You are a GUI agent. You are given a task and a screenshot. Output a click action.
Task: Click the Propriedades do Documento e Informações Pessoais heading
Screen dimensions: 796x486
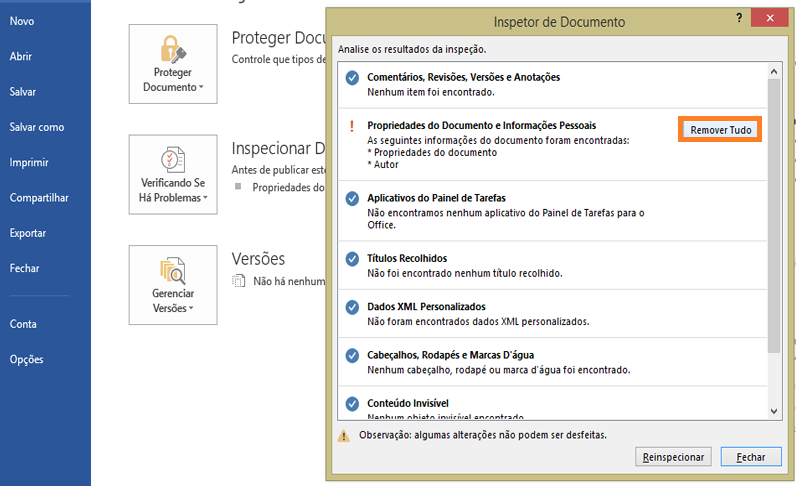click(482, 125)
